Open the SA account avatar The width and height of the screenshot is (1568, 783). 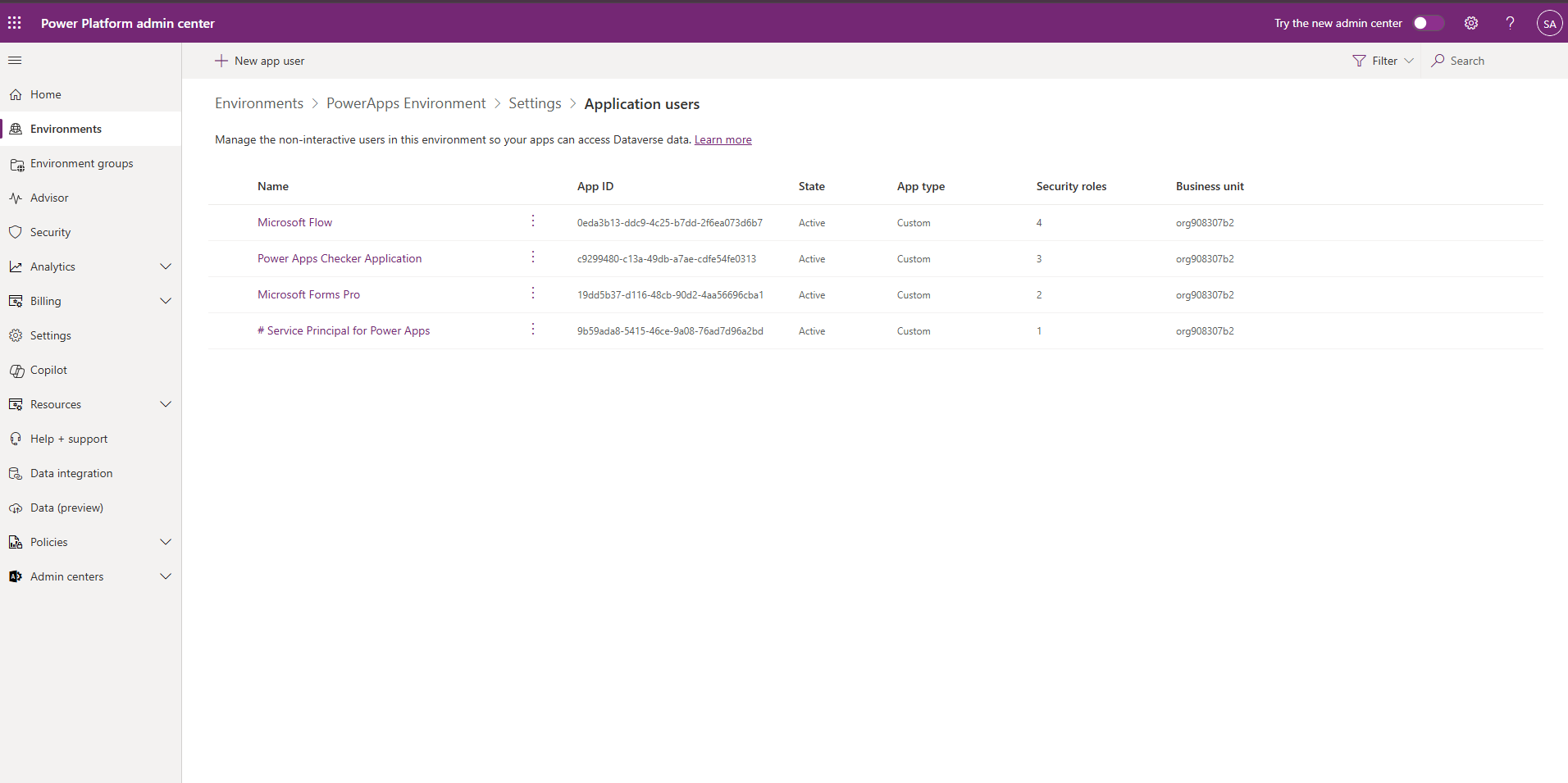click(1549, 23)
